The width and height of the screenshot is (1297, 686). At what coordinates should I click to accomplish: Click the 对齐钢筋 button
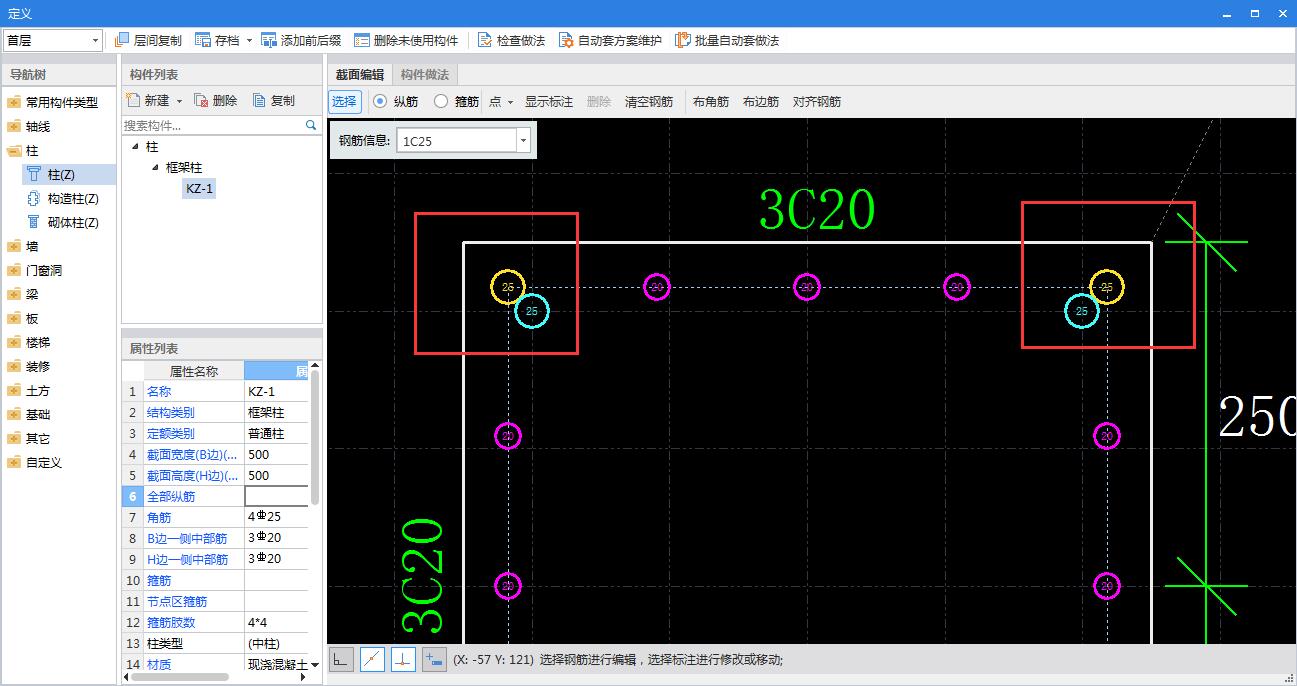[x=817, y=101]
